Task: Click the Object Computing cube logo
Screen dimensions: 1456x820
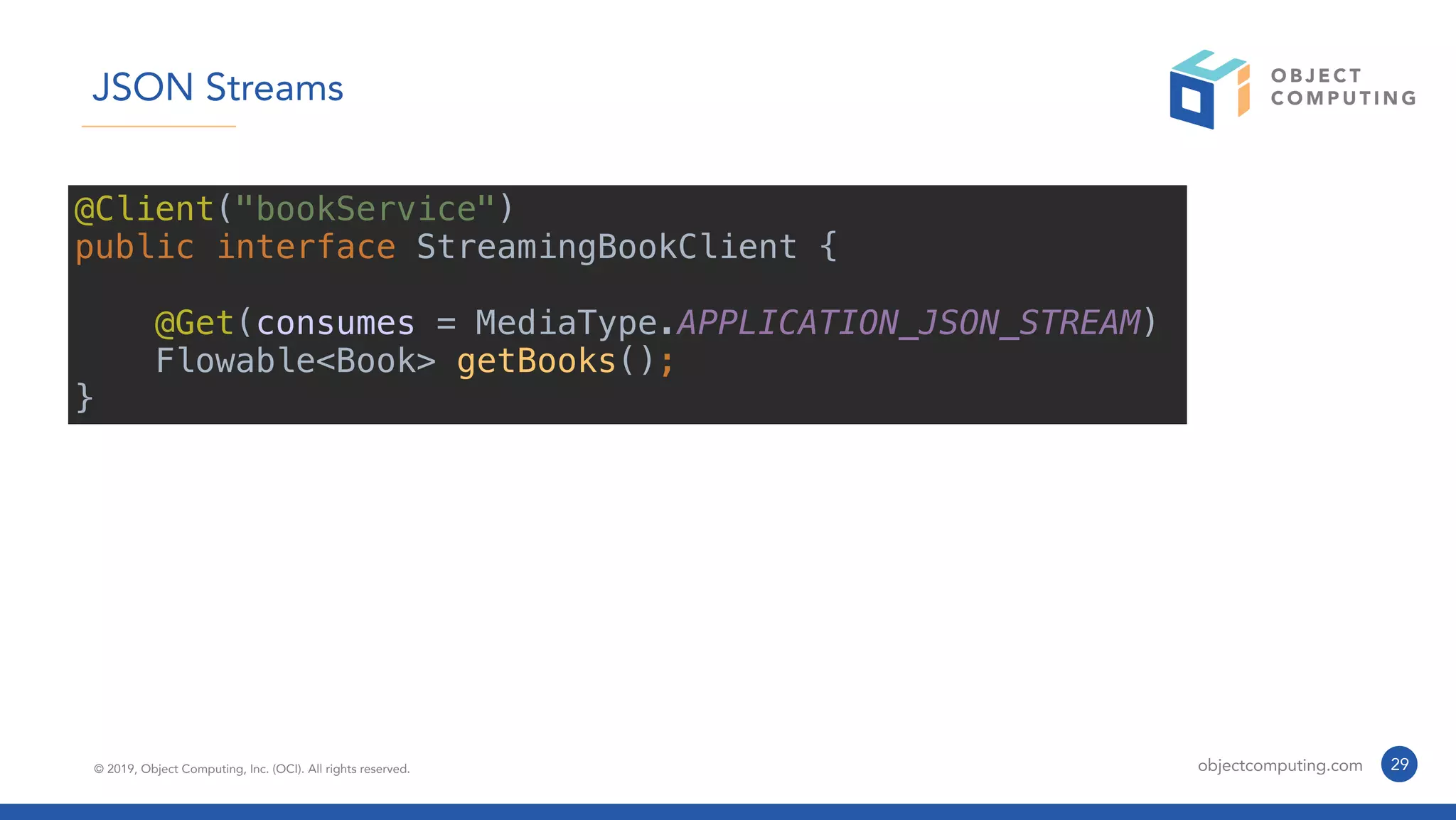Action: [1209, 89]
